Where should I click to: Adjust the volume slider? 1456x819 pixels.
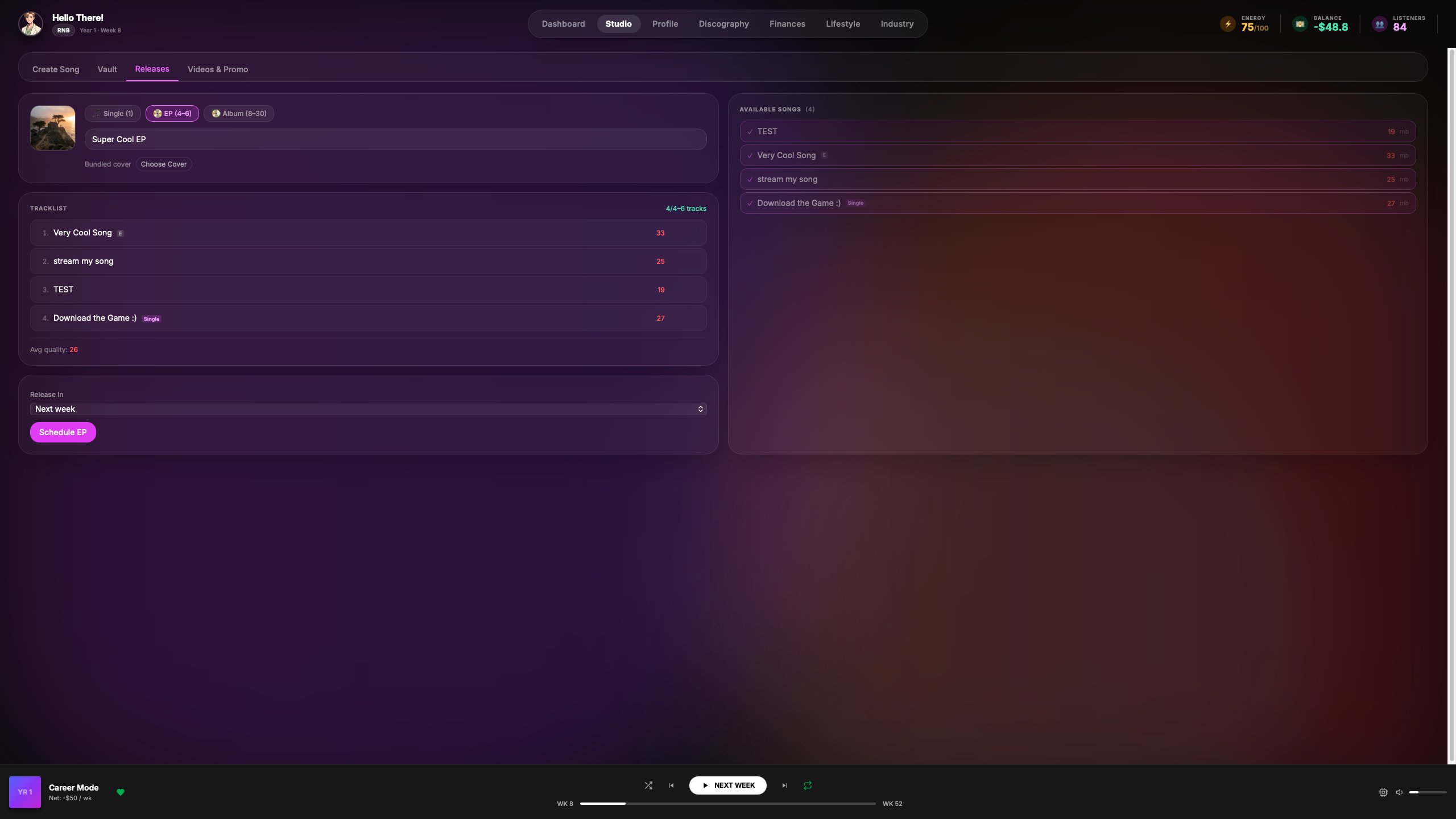pyautogui.click(x=1428, y=792)
